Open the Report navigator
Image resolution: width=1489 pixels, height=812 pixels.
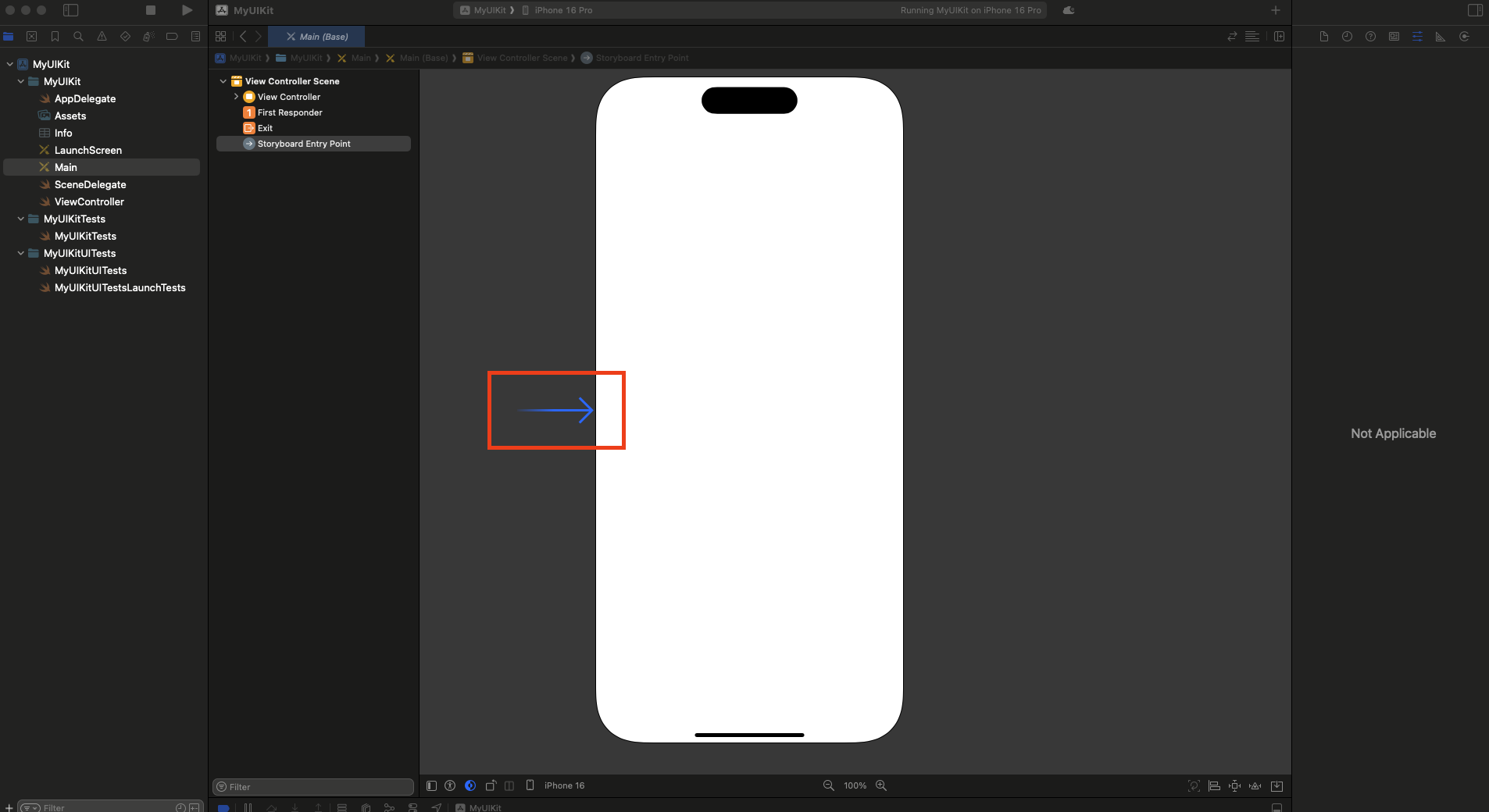[195, 37]
